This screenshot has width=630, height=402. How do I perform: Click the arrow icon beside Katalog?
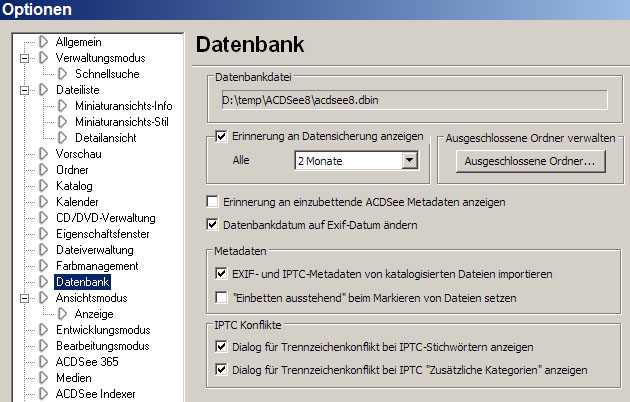click(x=44, y=186)
